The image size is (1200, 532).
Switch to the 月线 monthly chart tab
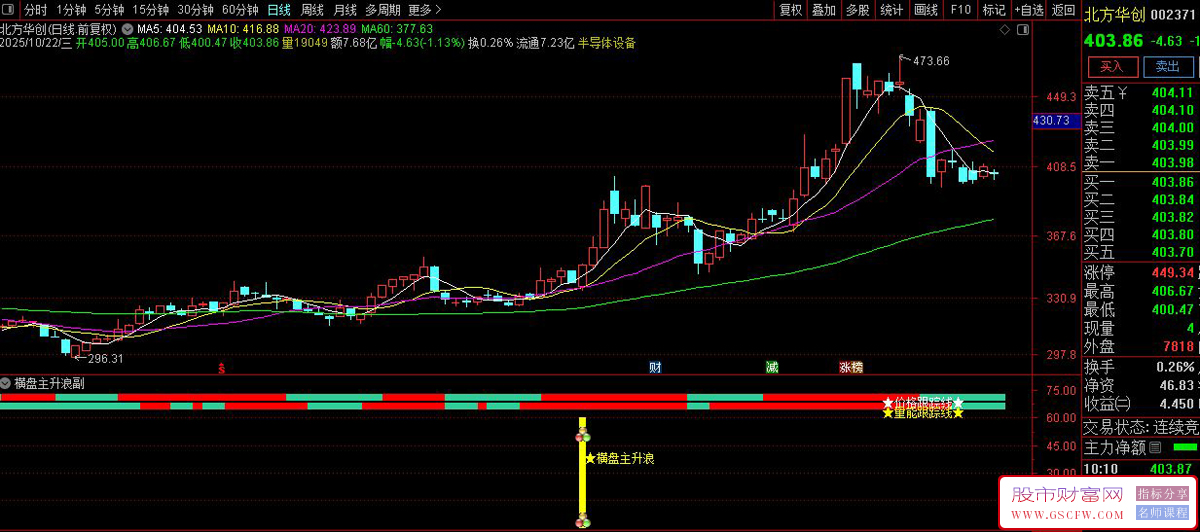coord(344,10)
